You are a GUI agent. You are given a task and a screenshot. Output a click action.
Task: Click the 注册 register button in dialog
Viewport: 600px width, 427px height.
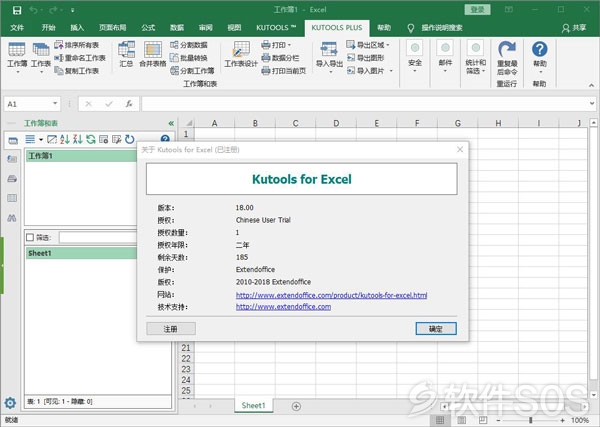[171, 329]
